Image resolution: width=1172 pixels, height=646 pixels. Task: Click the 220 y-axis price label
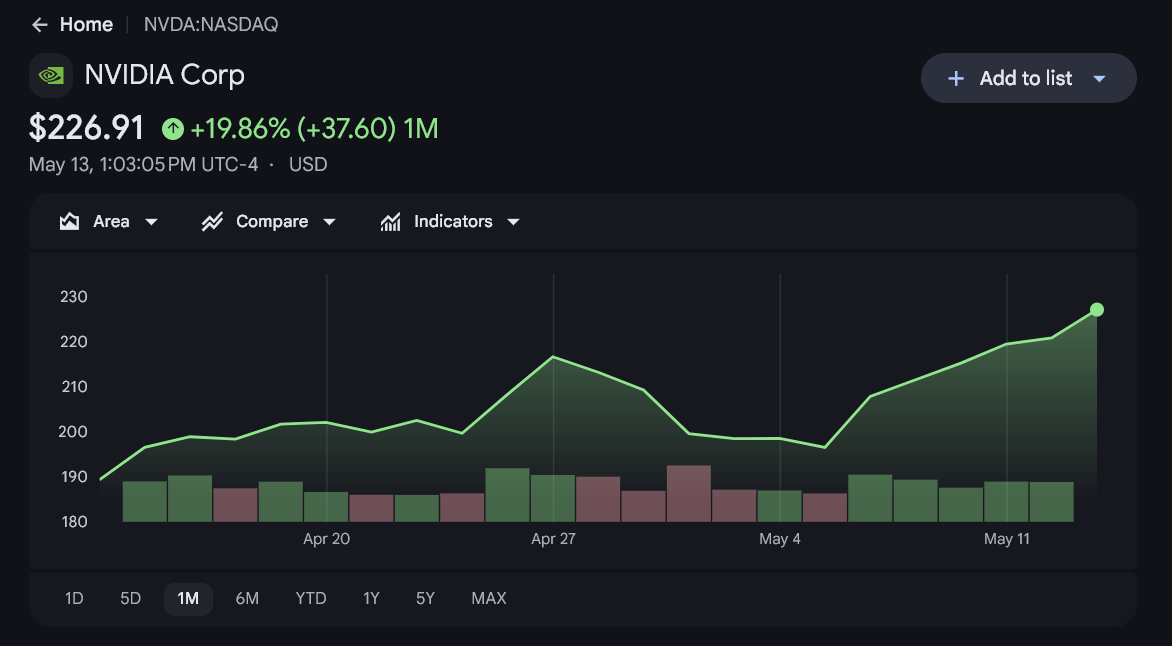(x=74, y=342)
